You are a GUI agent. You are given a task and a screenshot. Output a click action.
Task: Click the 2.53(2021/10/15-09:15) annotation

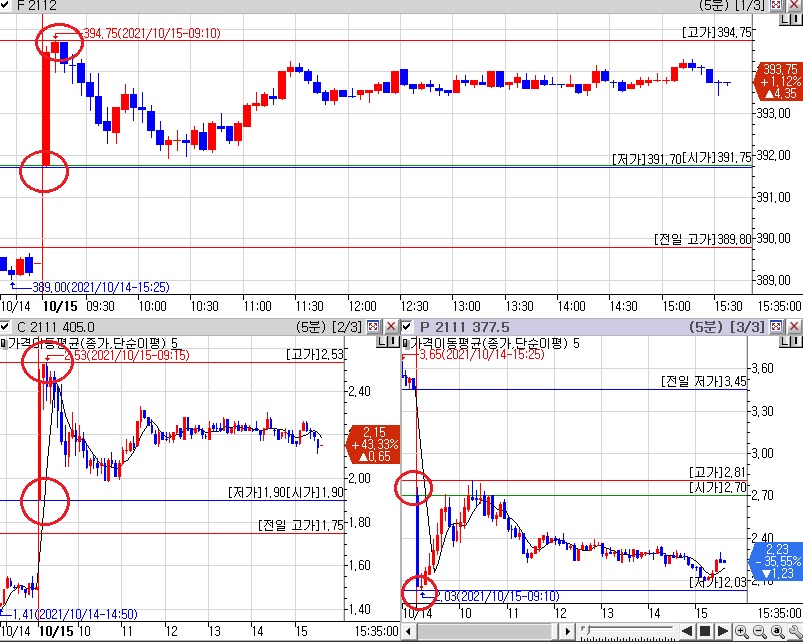point(126,355)
